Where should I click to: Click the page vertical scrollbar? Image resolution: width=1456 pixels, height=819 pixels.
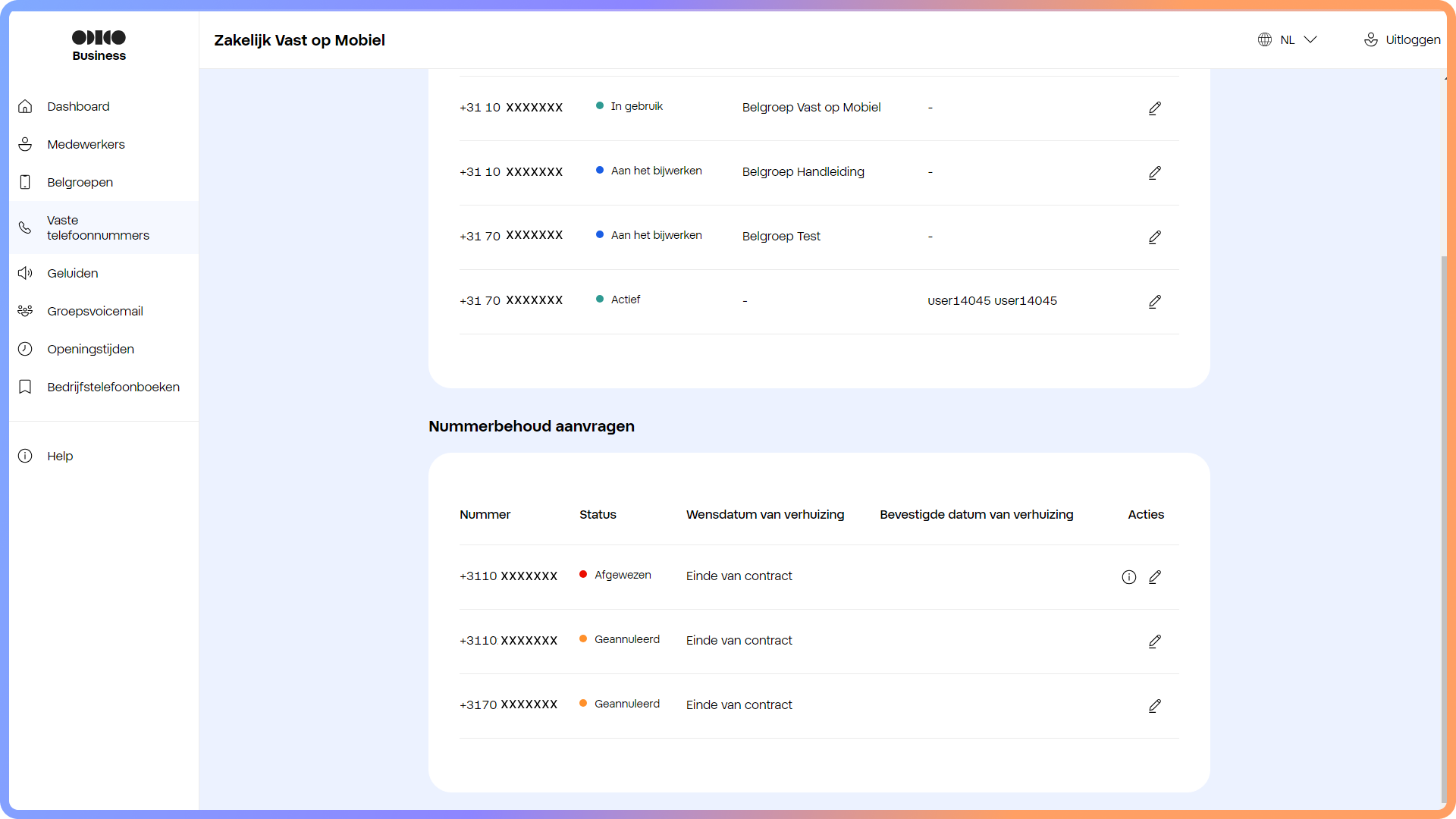[1444, 531]
